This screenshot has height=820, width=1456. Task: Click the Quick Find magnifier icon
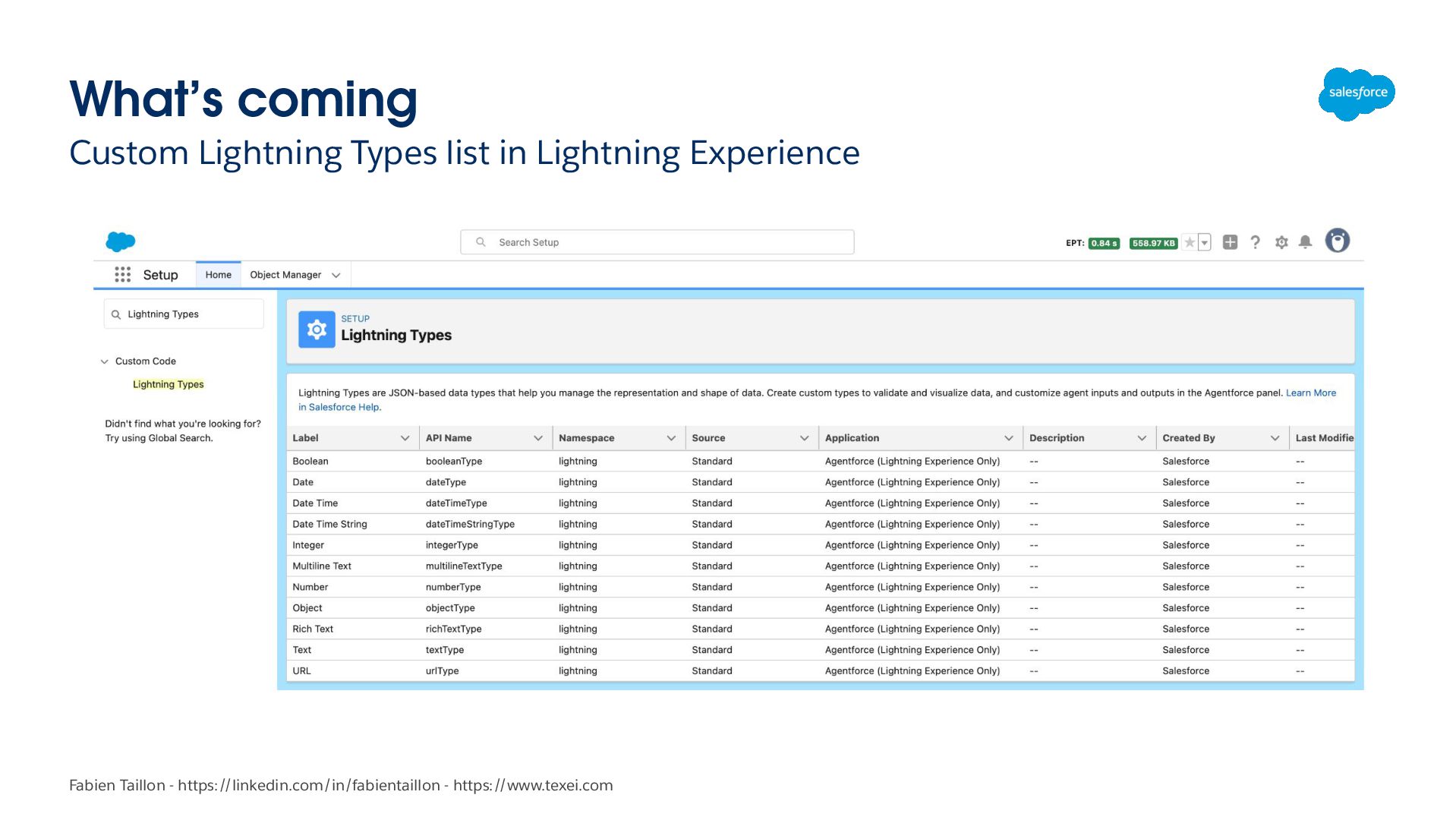point(116,314)
